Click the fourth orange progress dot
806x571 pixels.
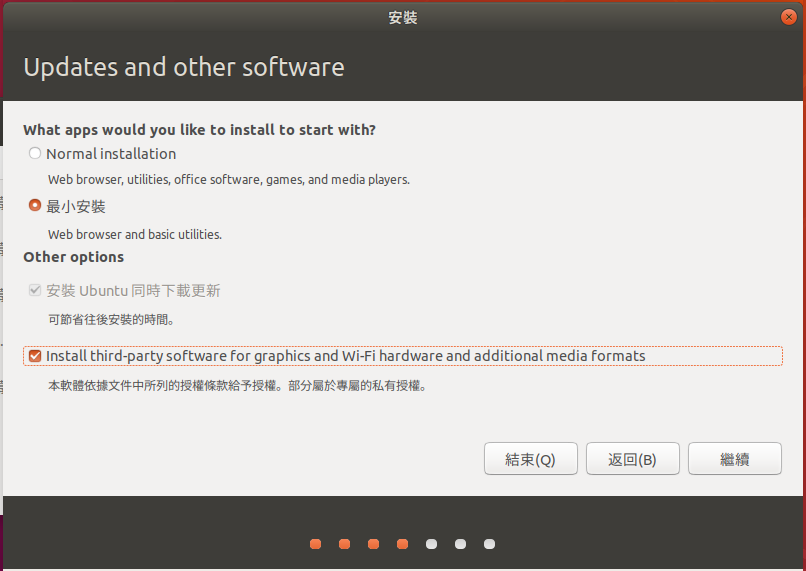point(402,544)
